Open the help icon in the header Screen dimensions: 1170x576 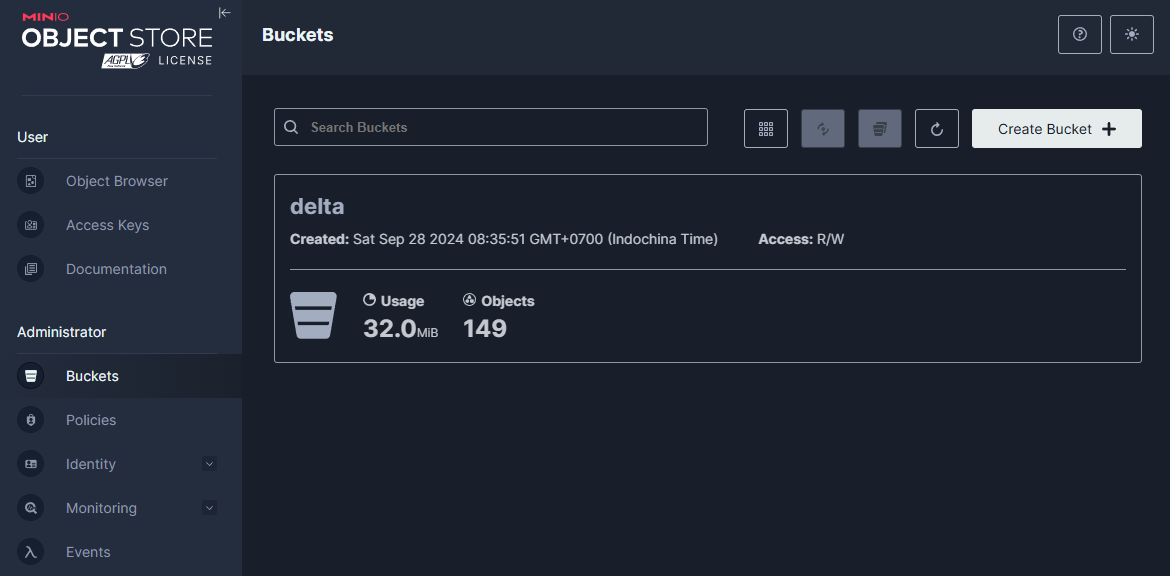(x=1080, y=34)
